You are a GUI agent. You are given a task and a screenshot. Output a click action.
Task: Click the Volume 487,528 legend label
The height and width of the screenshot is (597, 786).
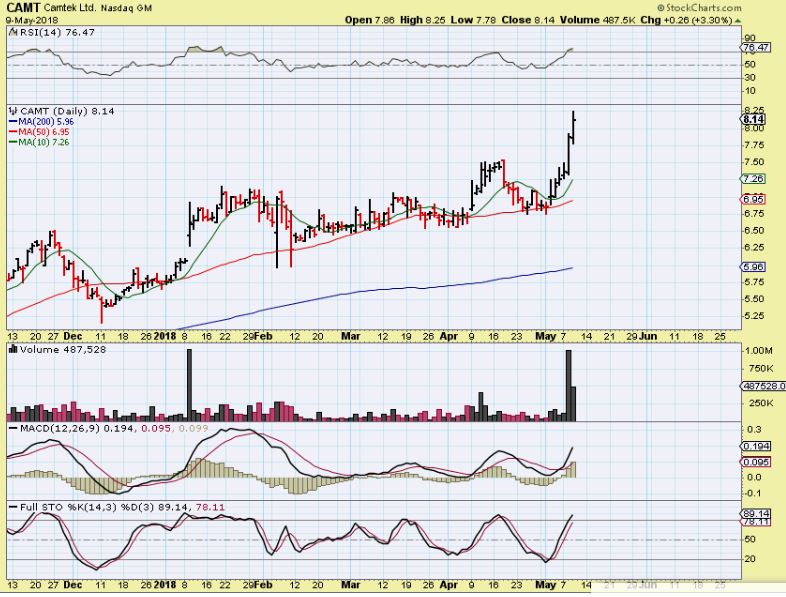(x=63, y=349)
